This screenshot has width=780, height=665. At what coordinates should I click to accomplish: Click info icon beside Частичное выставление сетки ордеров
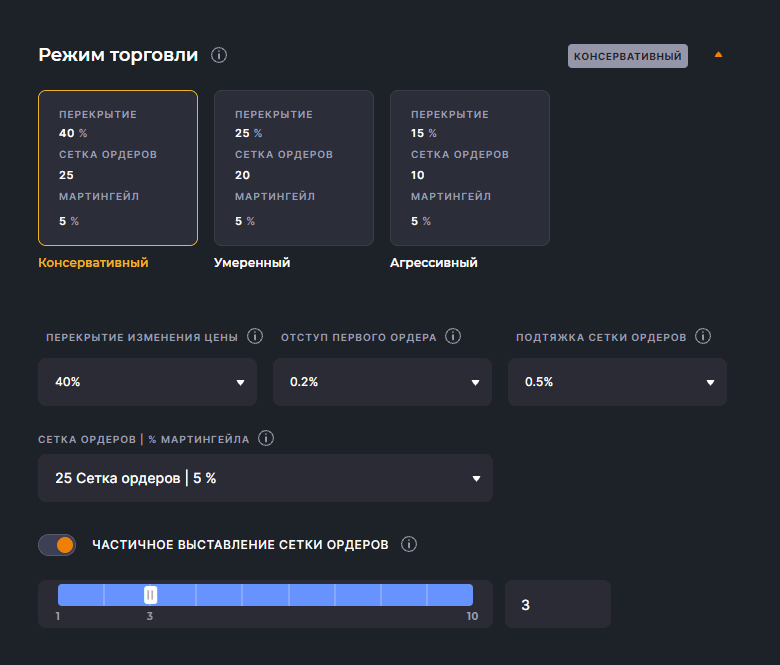tap(408, 545)
